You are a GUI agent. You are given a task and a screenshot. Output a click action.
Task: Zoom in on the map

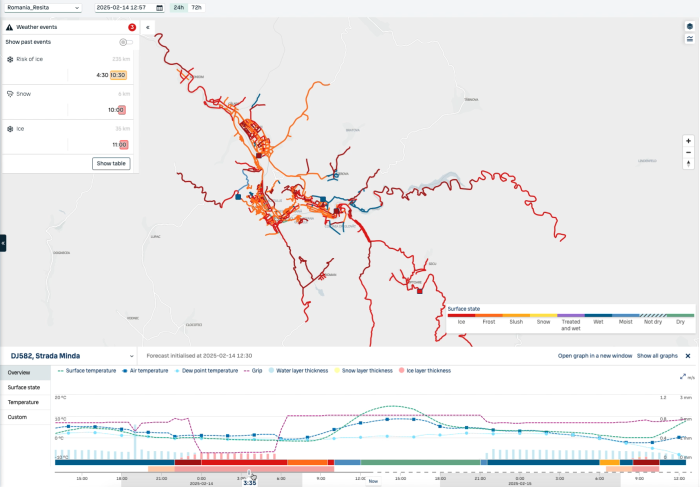[x=689, y=141]
